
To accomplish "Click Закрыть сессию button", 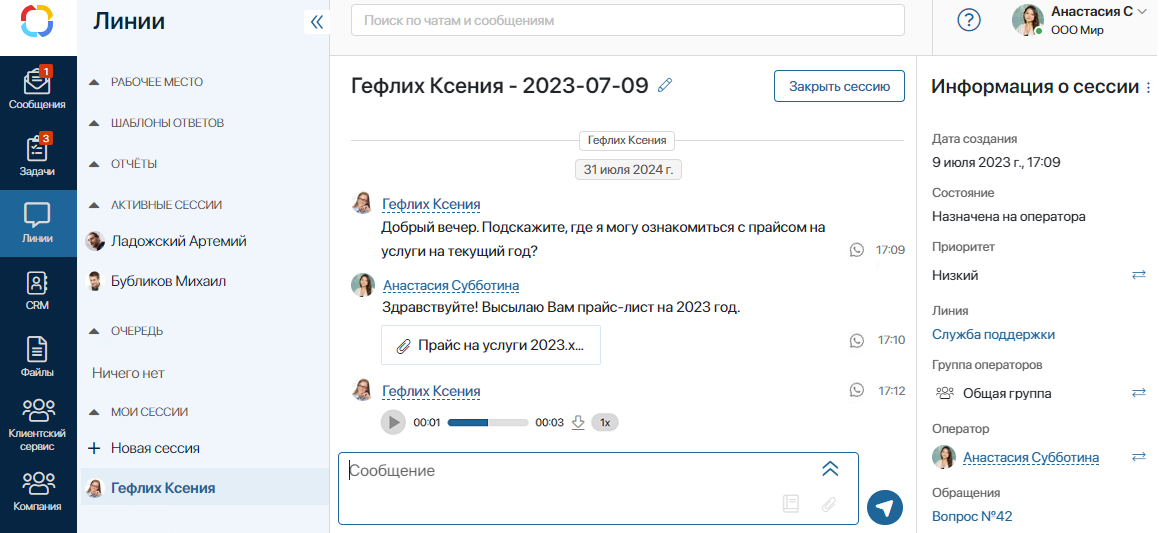I will point(839,86).
